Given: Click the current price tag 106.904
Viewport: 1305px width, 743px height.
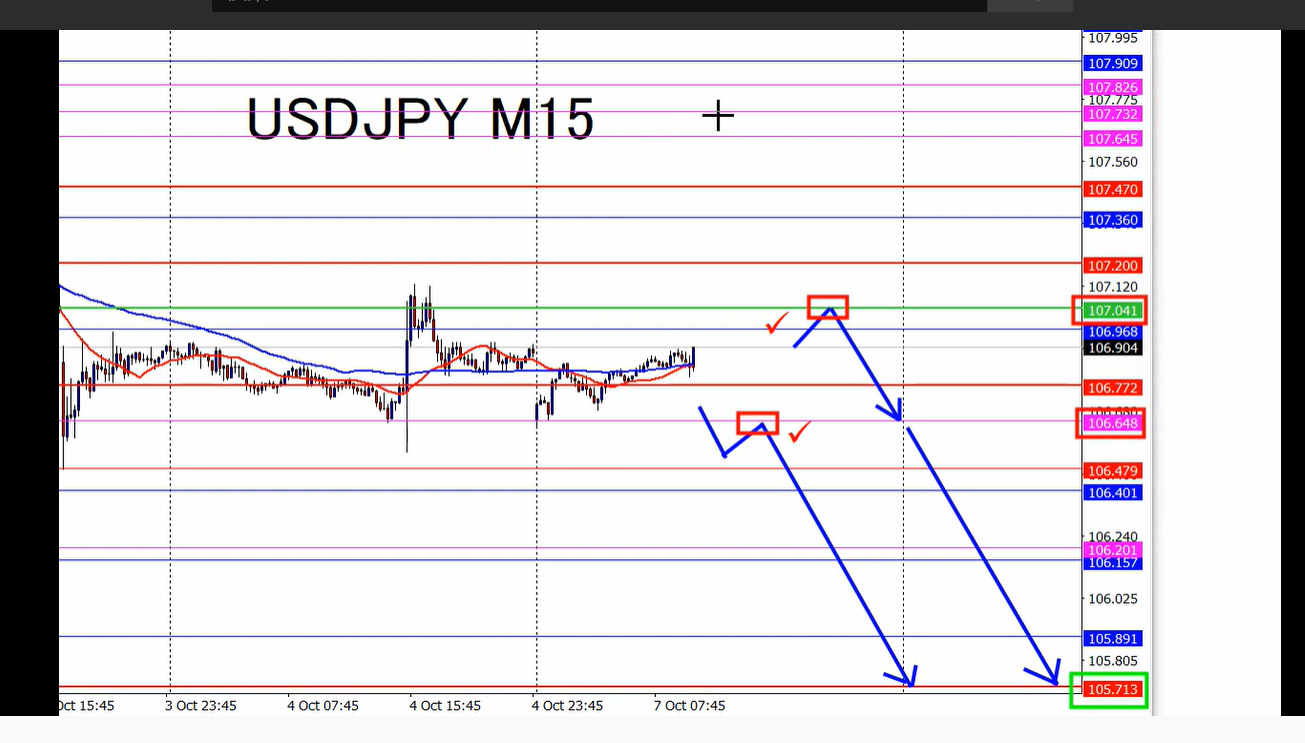Looking at the screenshot, I should (1113, 348).
